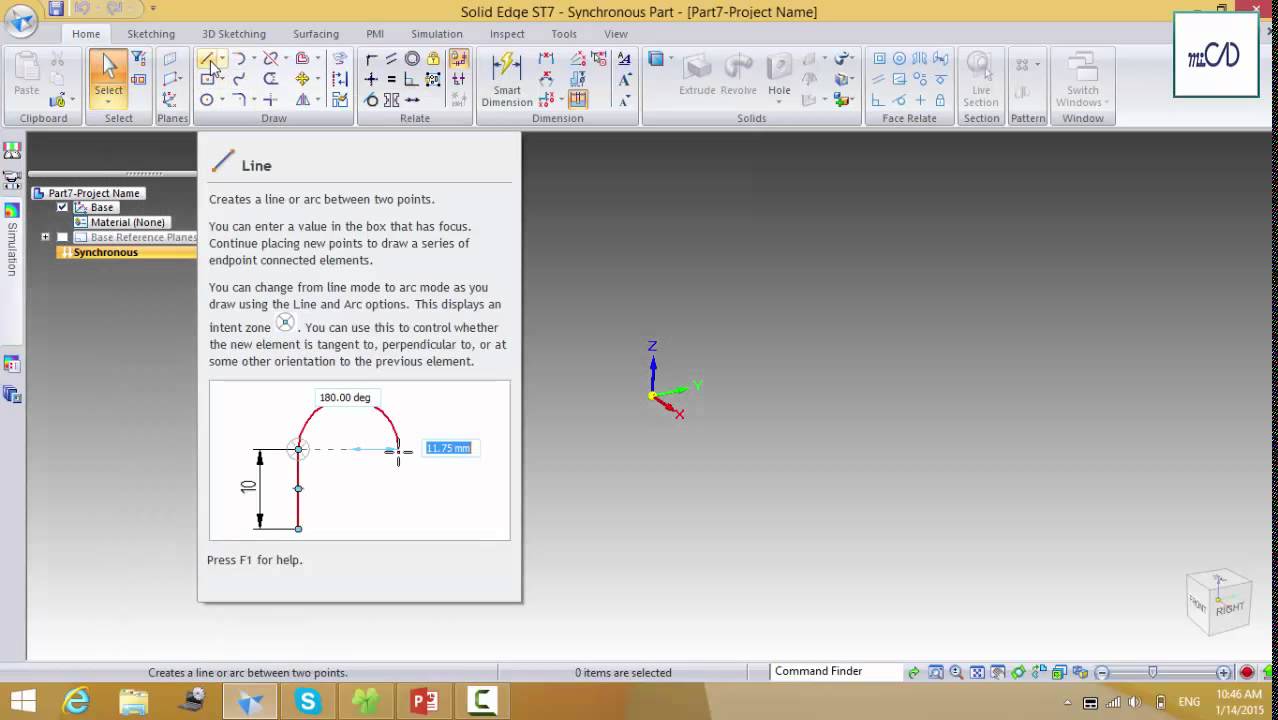This screenshot has width=1278, height=720.
Task: Toggle the Base checkbox in PathFinder
Action: click(62, 207)
